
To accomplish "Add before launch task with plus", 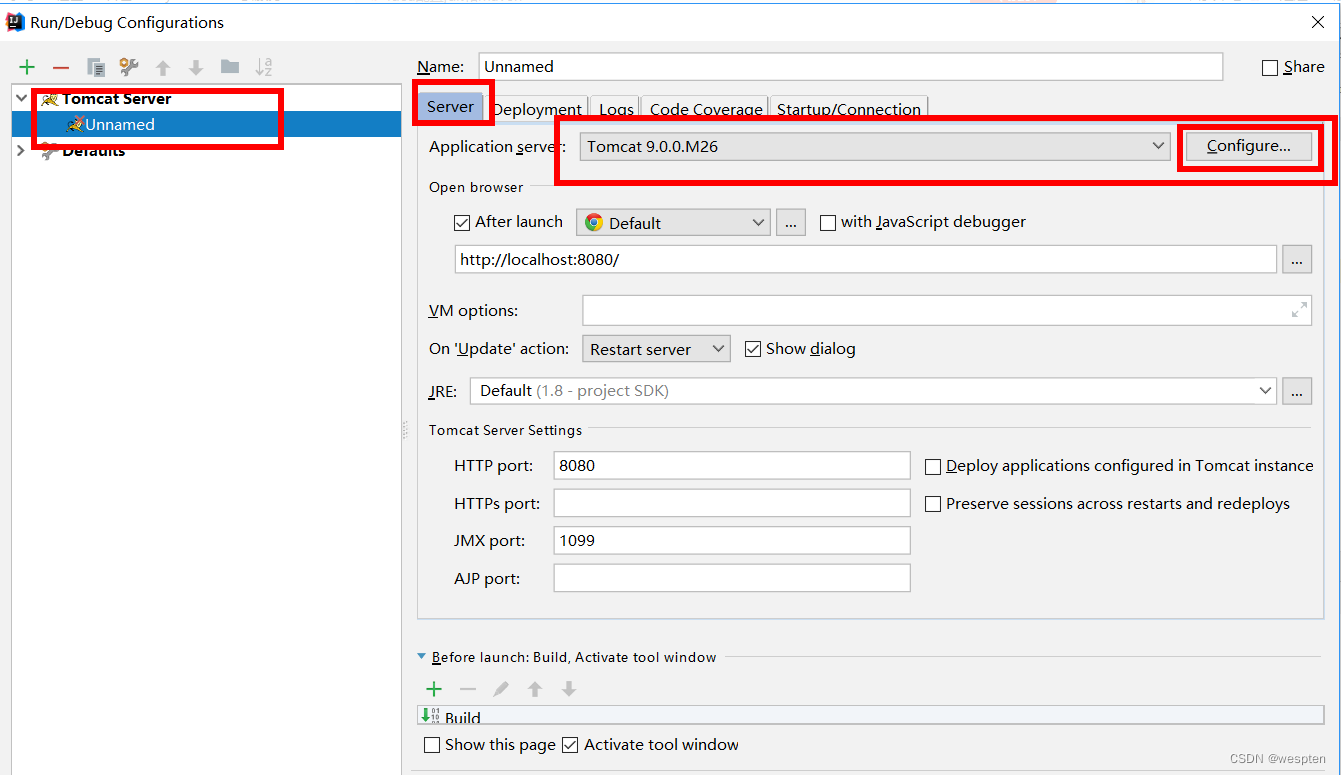I will [x=434, y=689].
